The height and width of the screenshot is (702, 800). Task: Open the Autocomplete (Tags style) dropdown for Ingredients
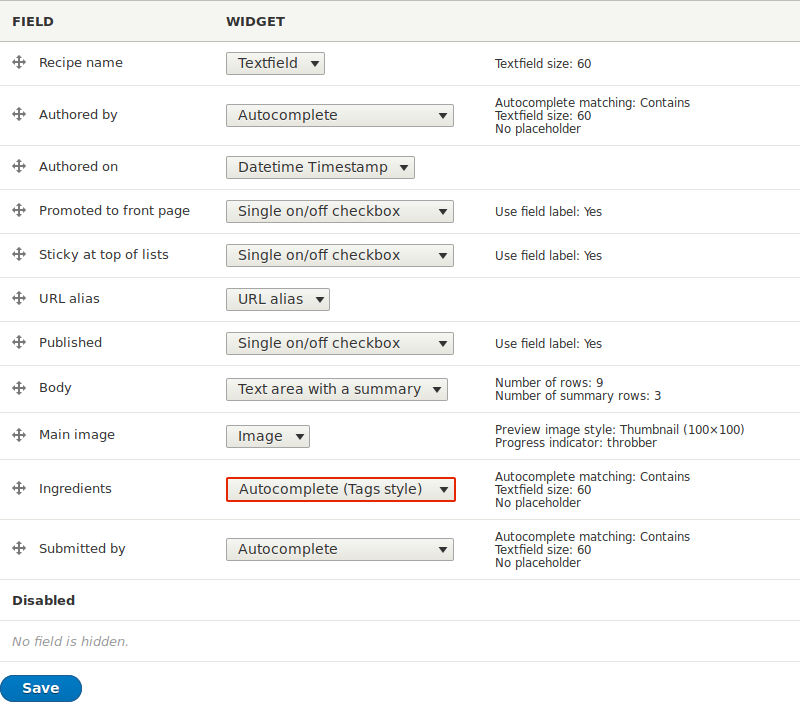341,489
